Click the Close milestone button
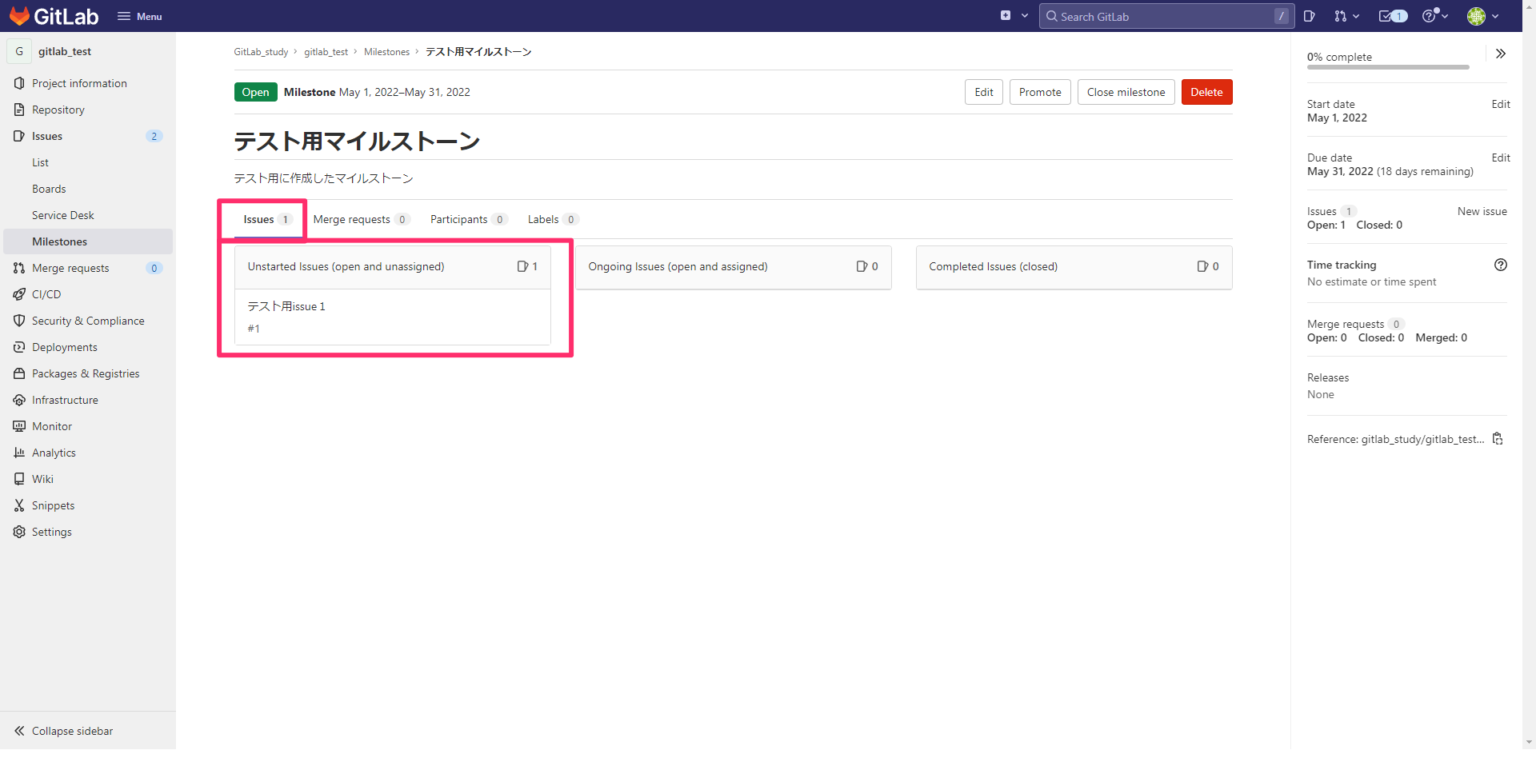Image resolution: width=1536 pixels, height=782 pixels. [1125, 91]
